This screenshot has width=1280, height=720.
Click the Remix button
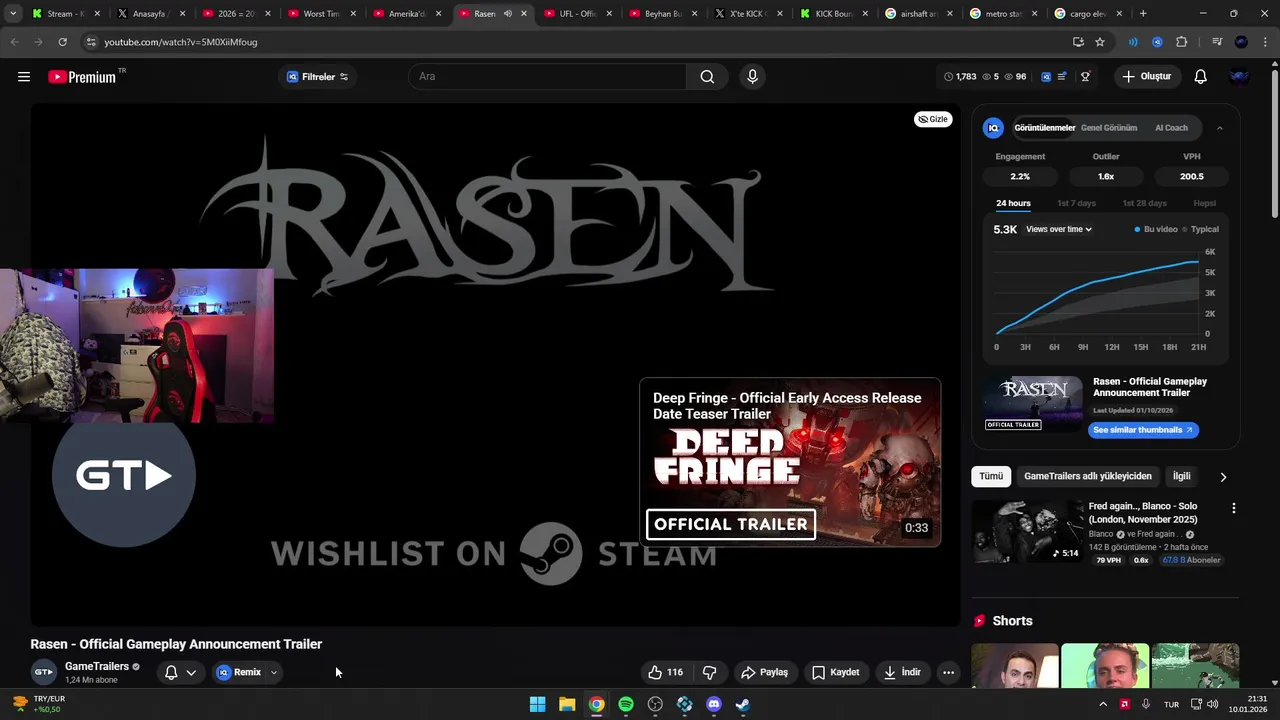(239, 672)
